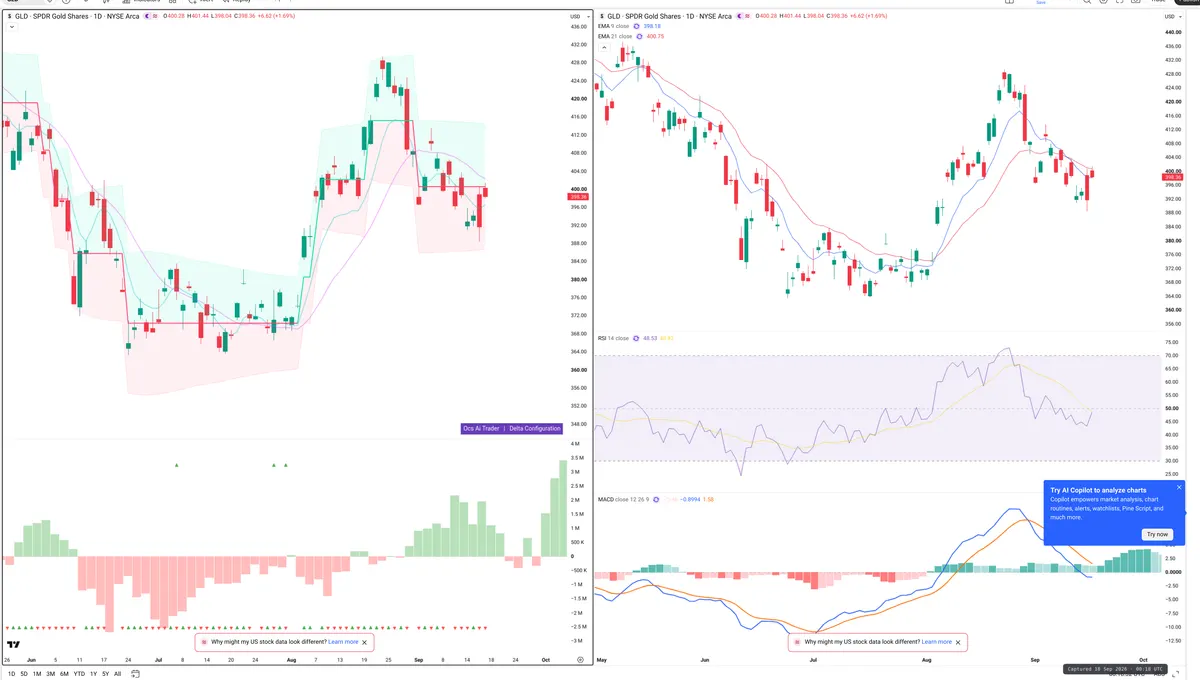
Task: Open Learn more link in right chart notice
Action: pyautogui.click(x=937, y=642)
